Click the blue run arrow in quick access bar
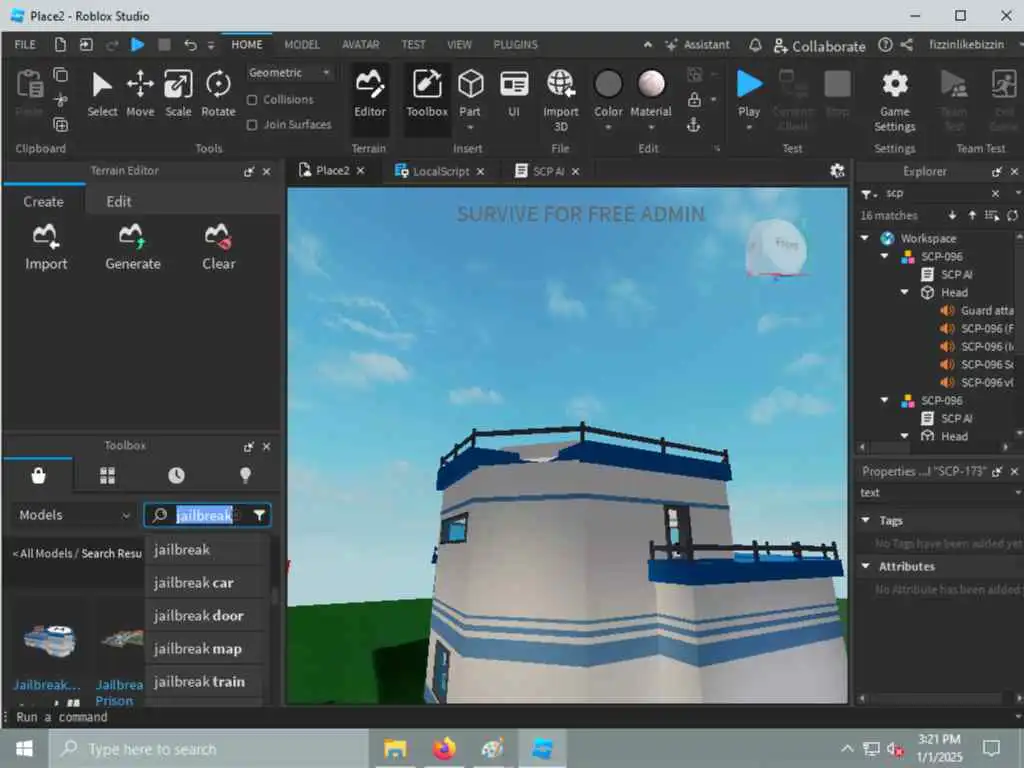The width and height of the screenshot is (1024, 768). pyautogui.click(x=137, y=44)
